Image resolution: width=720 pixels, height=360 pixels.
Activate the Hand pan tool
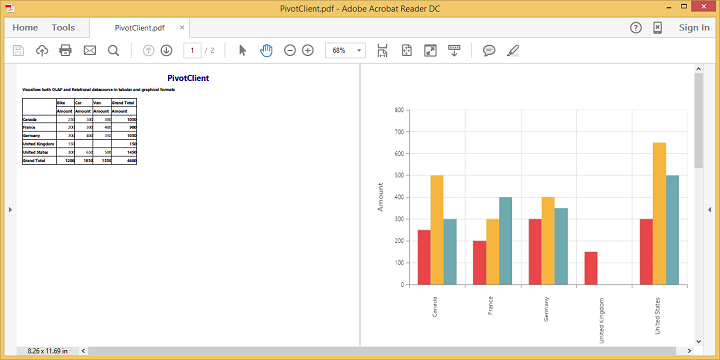[266, 51]
